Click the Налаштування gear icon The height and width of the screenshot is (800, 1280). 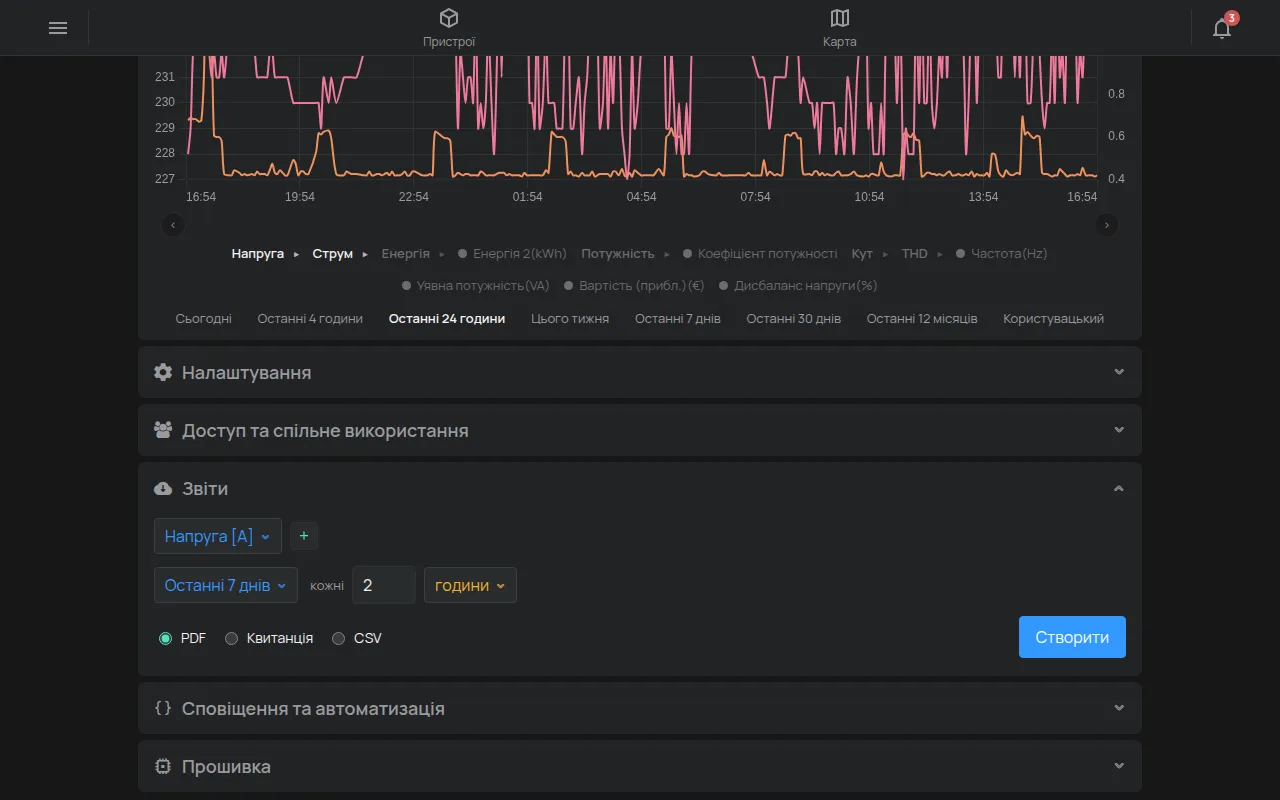[163, 372]
